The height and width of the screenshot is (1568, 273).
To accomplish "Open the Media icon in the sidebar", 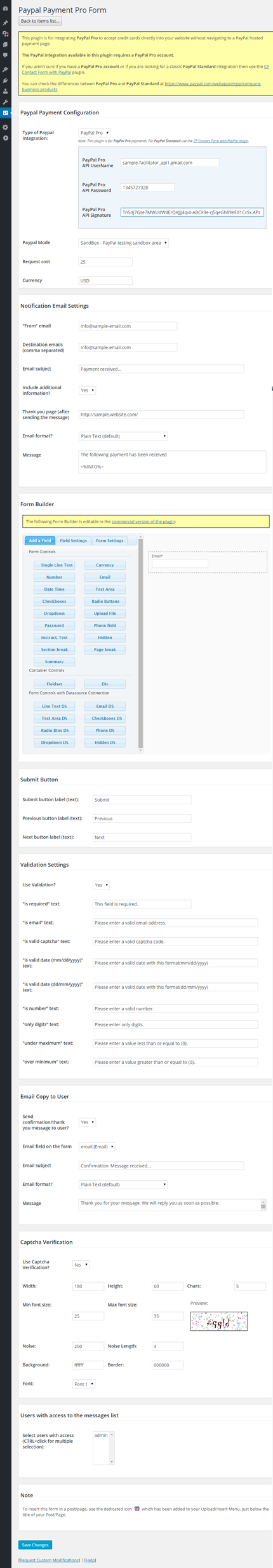I will pyautogui.click(x=5, y=34).
